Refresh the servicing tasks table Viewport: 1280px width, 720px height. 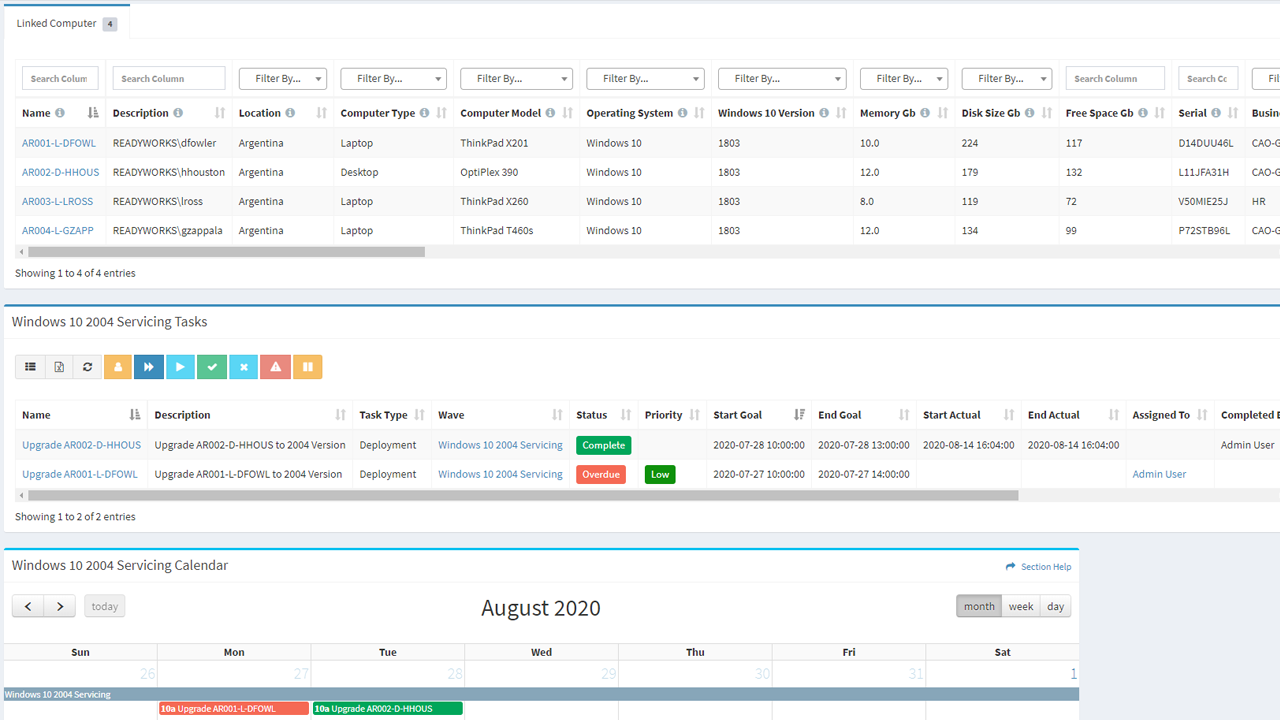coord(87,367)
